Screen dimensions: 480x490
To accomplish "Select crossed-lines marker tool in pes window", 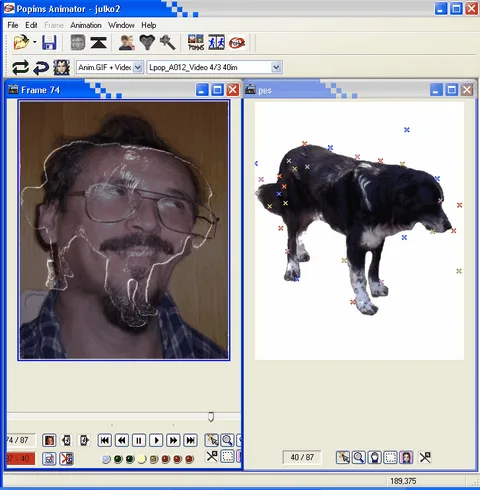I will click(425, 457).
